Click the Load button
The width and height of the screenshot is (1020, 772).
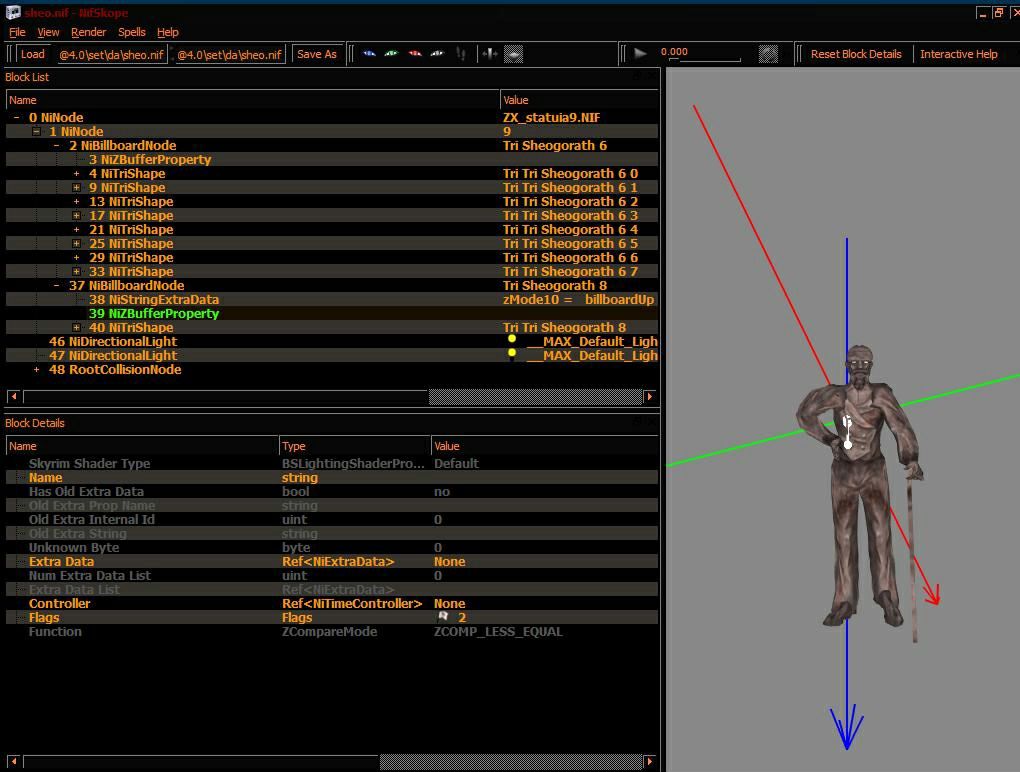click(33, 54)
